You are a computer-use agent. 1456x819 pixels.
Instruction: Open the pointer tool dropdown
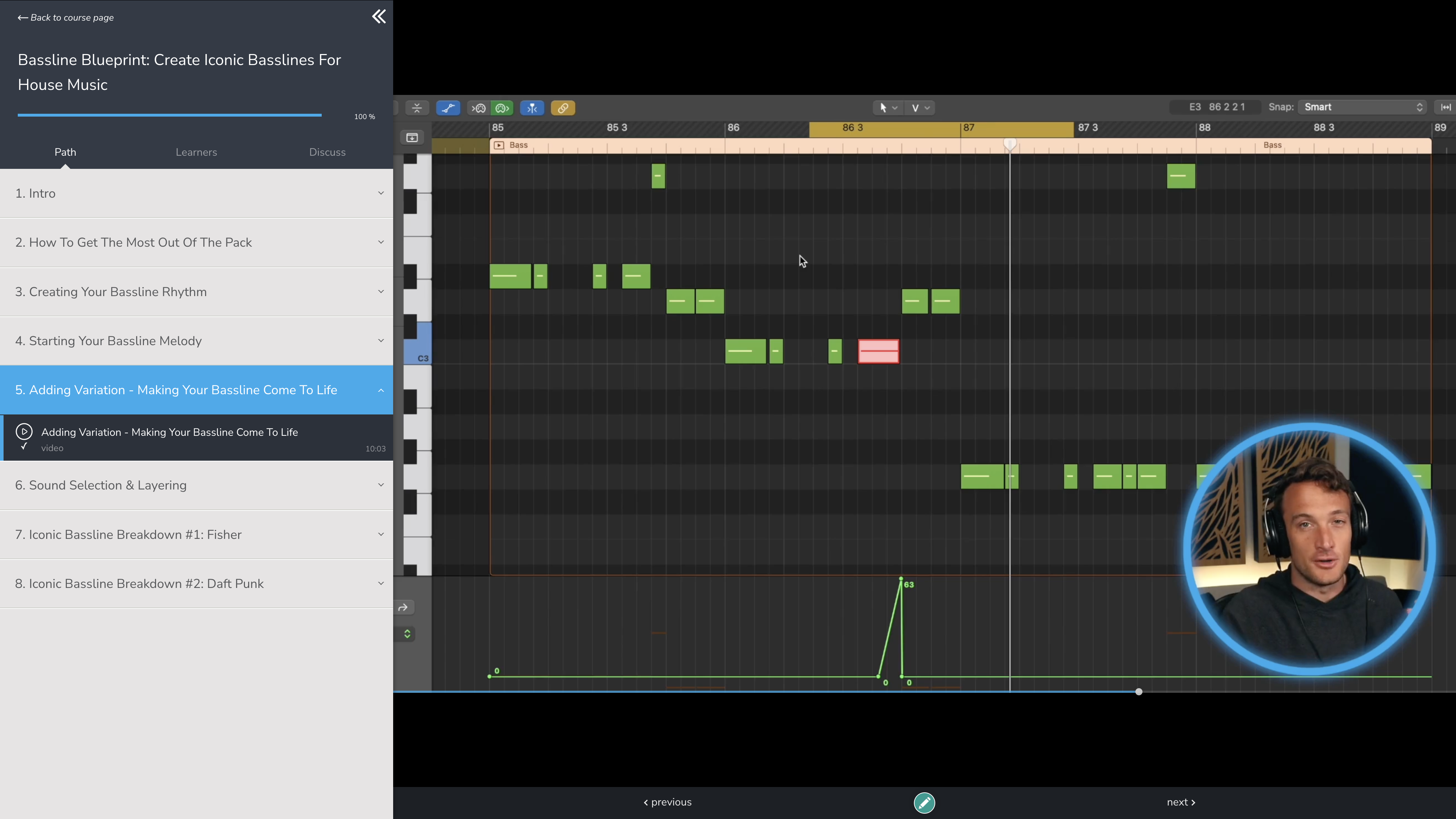point(887,107)
